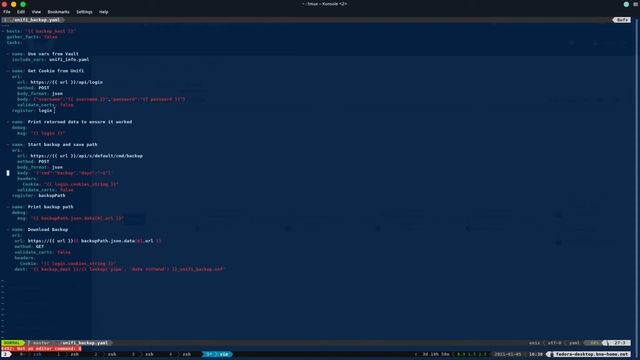Click the red E492 error message
This screenshot has width=640, height=360.
[x=41, y=349]
